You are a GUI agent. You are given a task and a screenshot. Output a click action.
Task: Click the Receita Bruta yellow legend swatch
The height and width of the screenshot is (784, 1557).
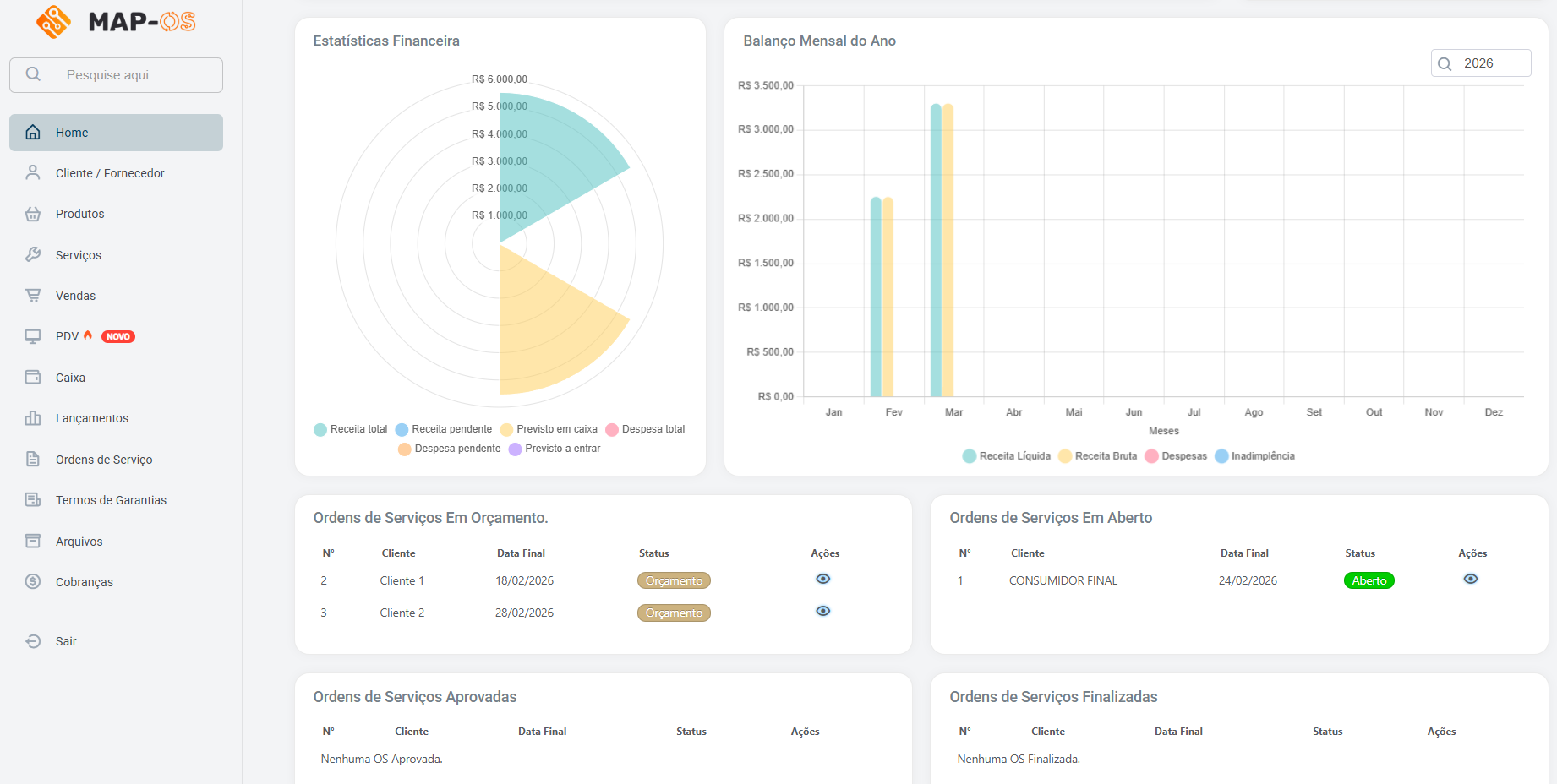(1065, 456)
